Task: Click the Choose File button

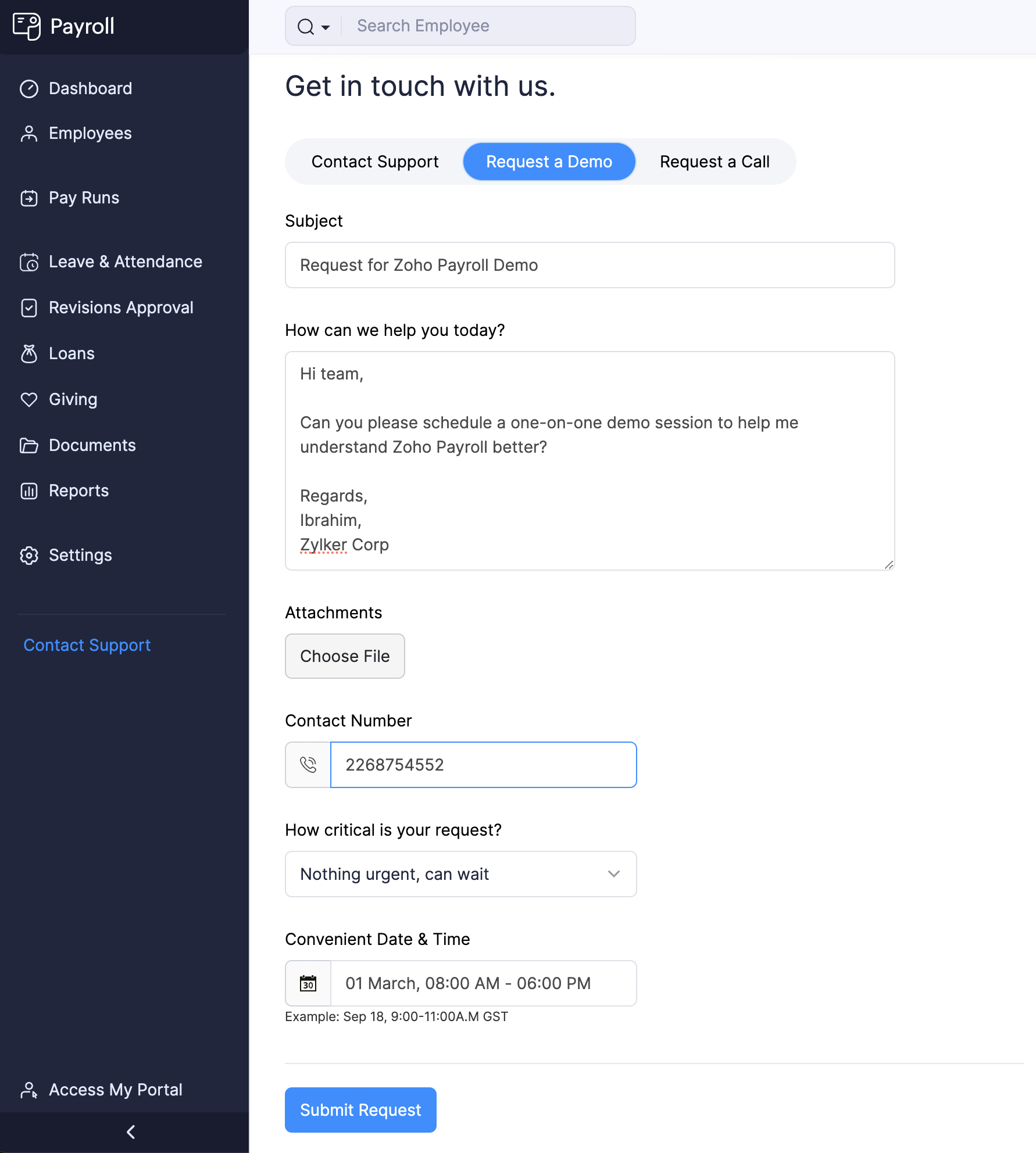Action: 344,656
